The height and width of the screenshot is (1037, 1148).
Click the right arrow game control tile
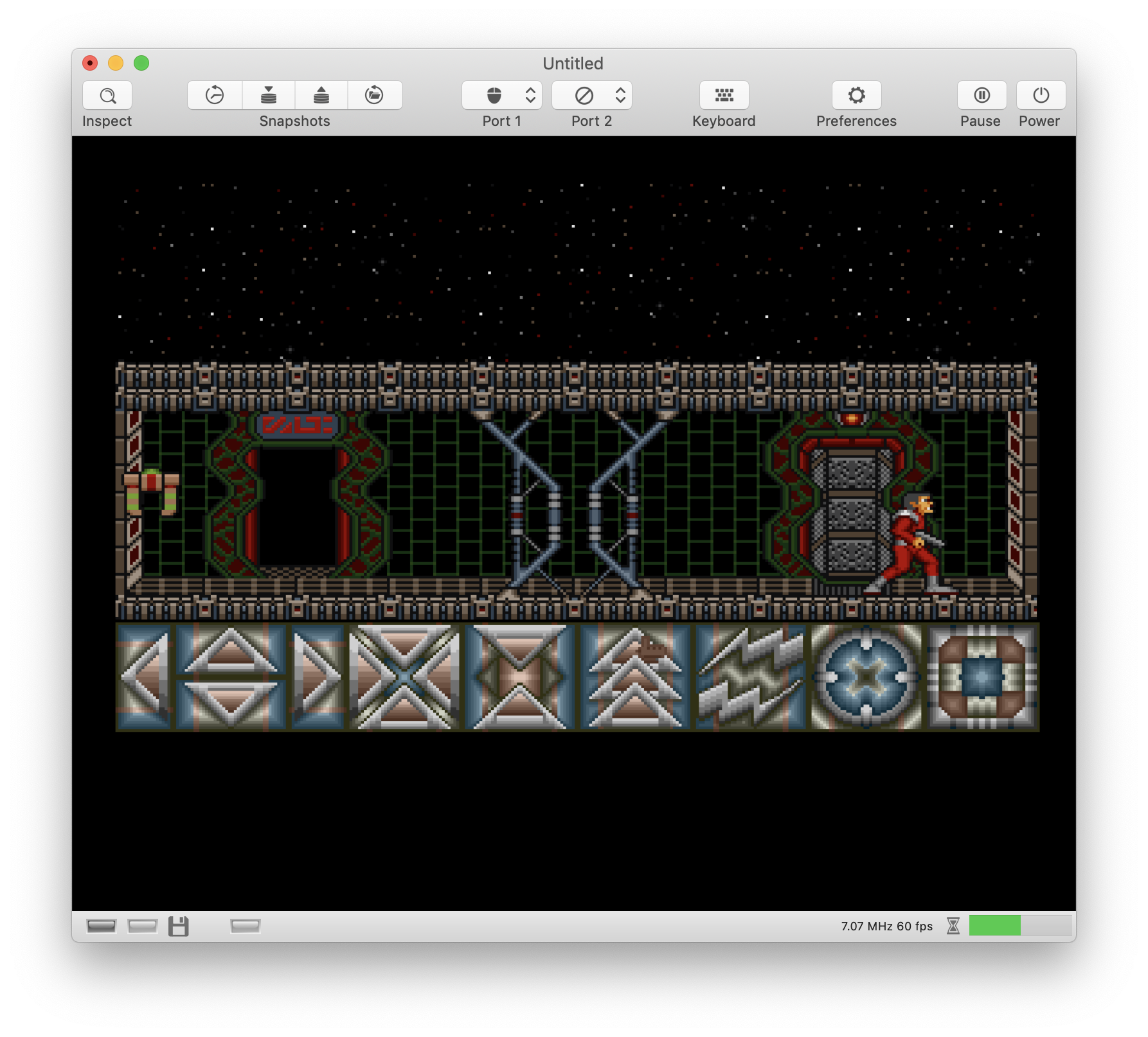(x=318, y=677)
